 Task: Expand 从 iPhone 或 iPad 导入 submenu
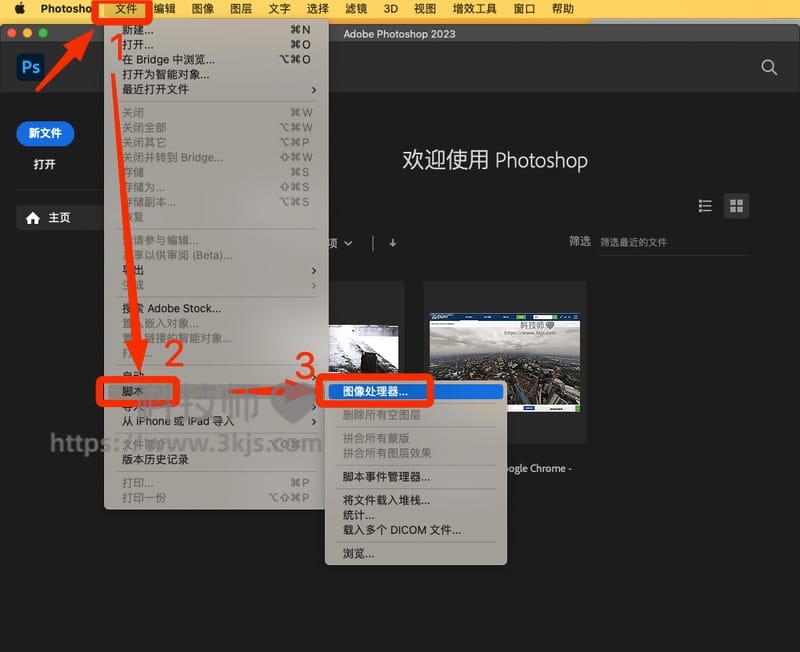(x=216, y=421)
